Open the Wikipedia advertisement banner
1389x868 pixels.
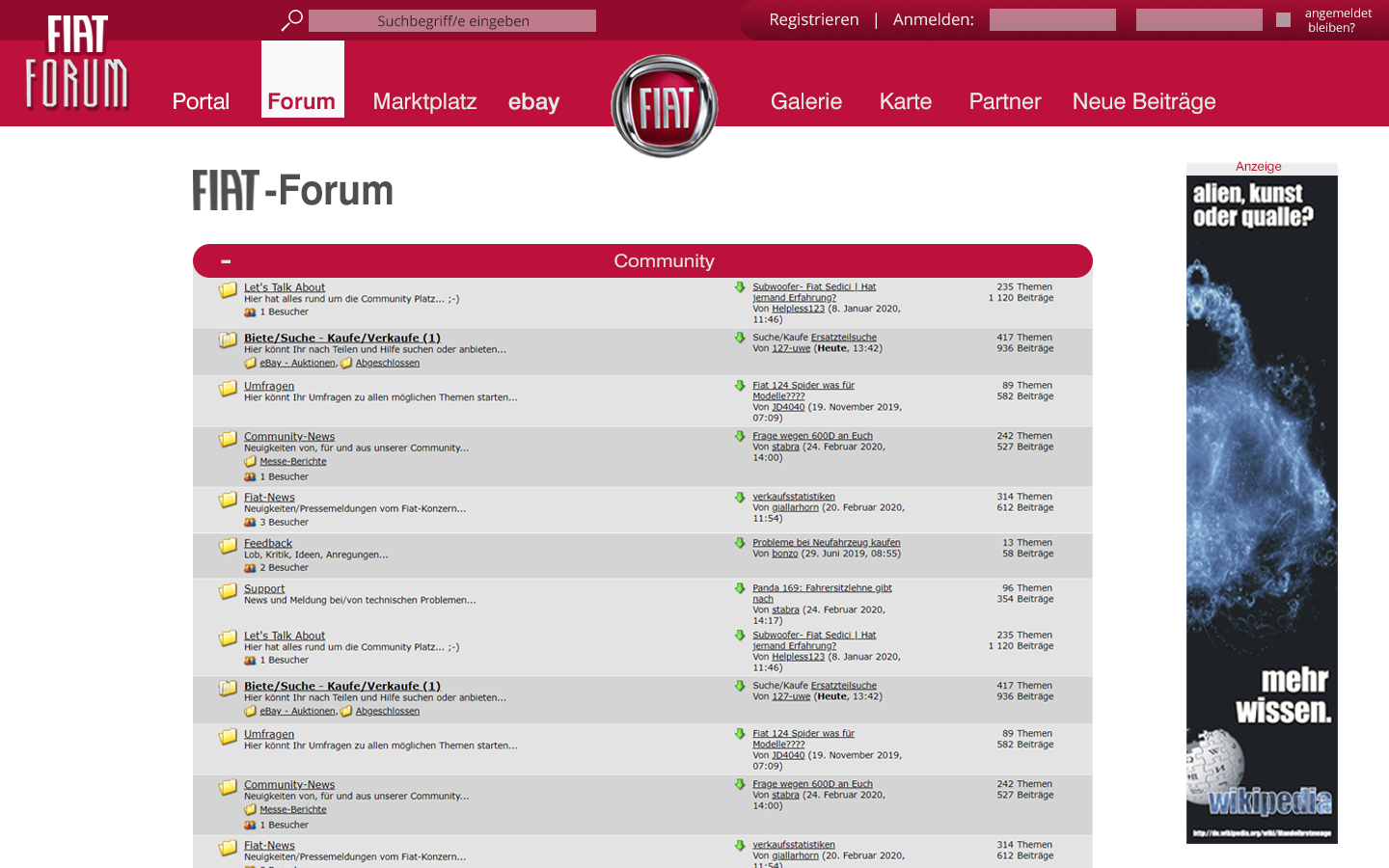tap(1262, 509)
